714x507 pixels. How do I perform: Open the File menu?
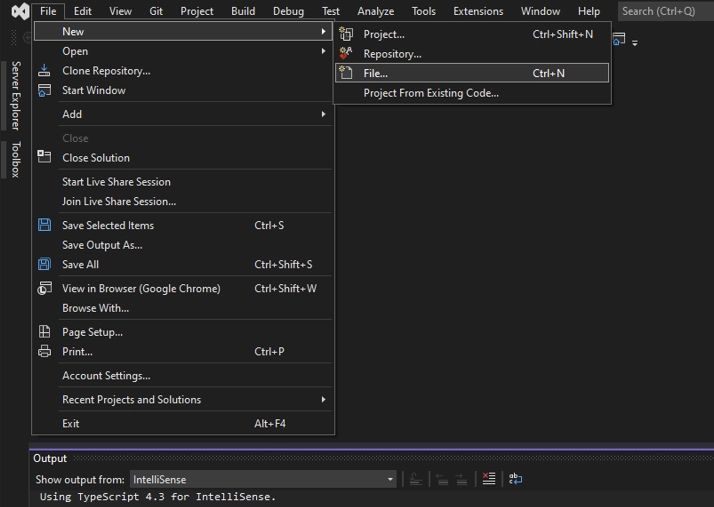coord(48,11)
